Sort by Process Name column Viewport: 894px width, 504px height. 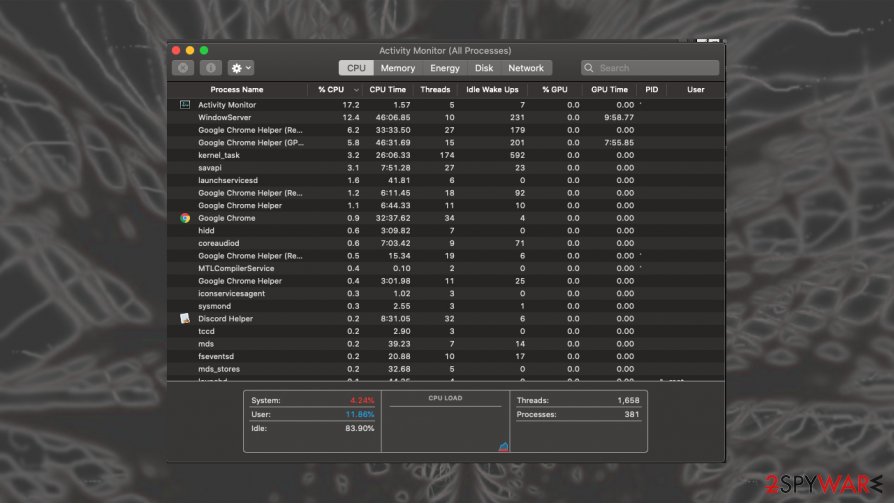tap(237, 90)
